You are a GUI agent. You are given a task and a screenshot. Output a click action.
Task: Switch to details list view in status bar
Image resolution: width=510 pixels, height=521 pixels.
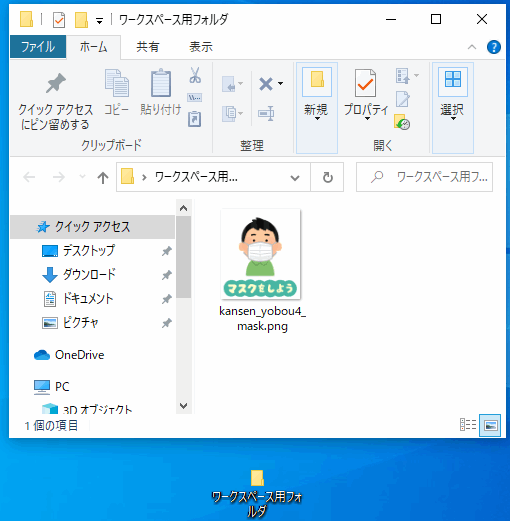(468, 425)
